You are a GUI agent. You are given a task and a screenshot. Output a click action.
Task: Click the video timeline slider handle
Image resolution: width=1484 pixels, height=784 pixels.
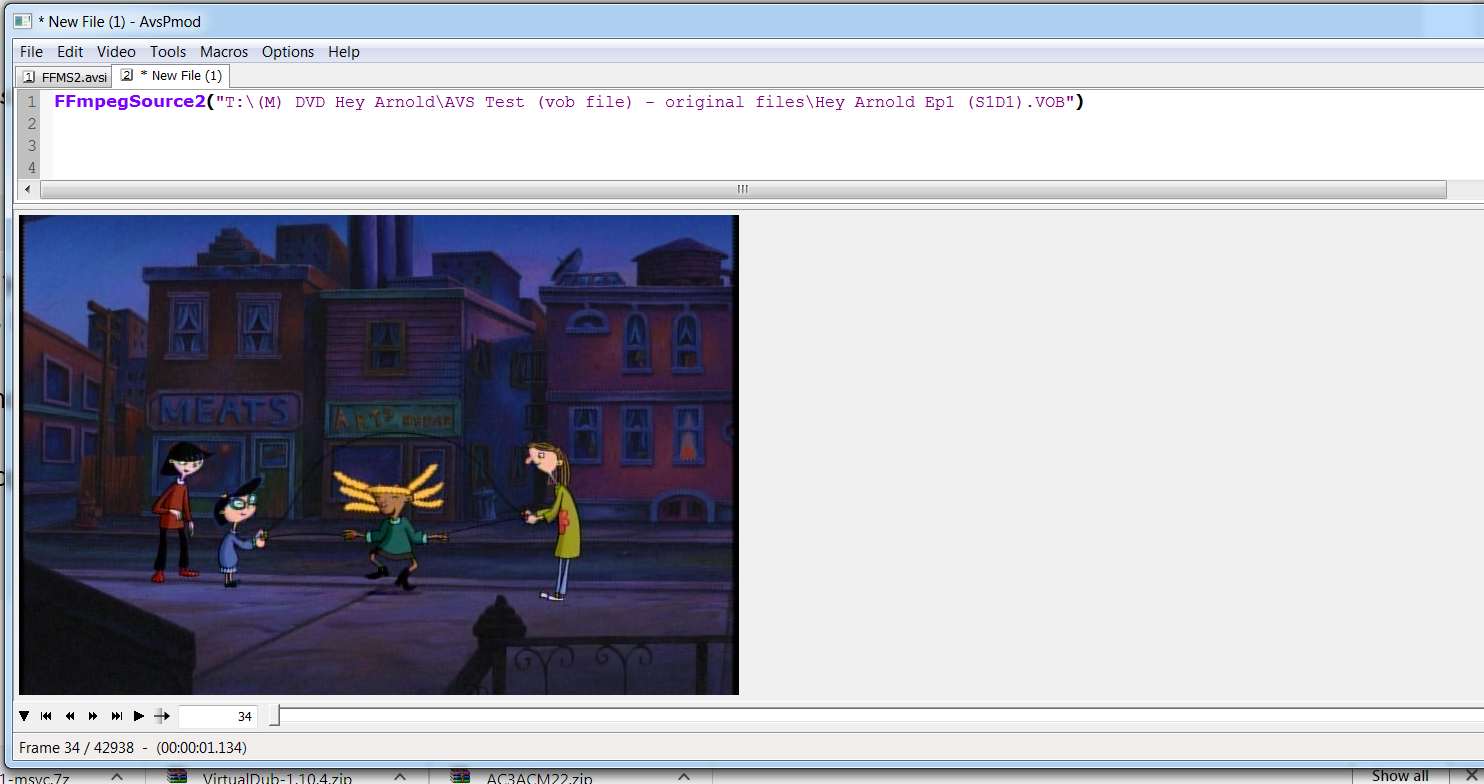275,716
